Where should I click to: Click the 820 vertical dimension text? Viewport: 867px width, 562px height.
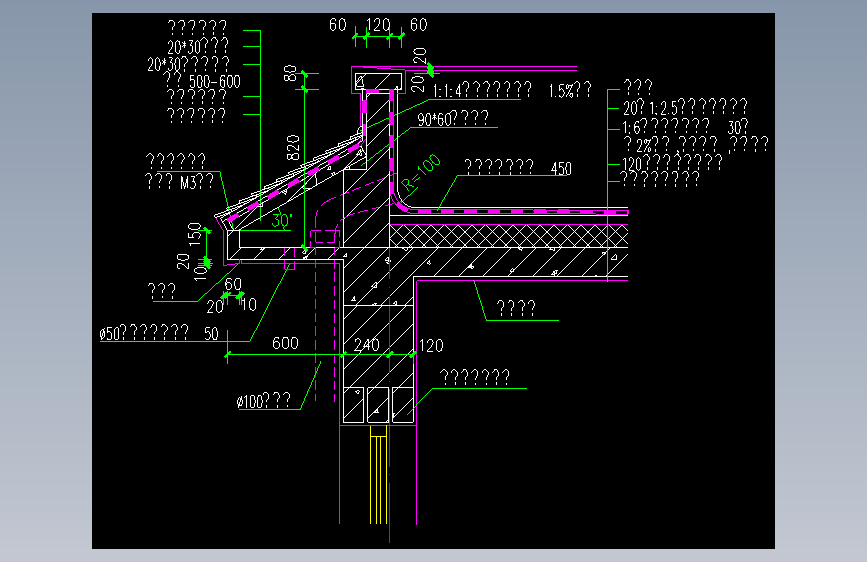point(293,147)
